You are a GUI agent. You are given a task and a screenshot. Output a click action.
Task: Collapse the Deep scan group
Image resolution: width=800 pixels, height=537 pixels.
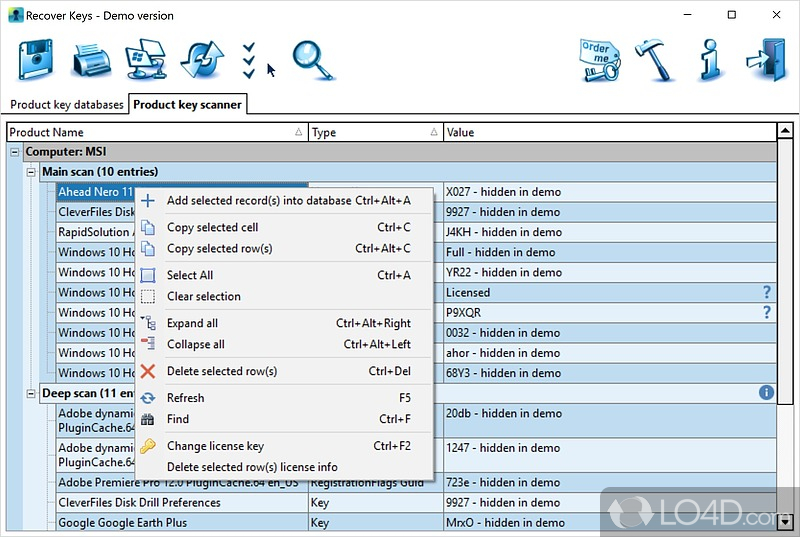(32, 393)
